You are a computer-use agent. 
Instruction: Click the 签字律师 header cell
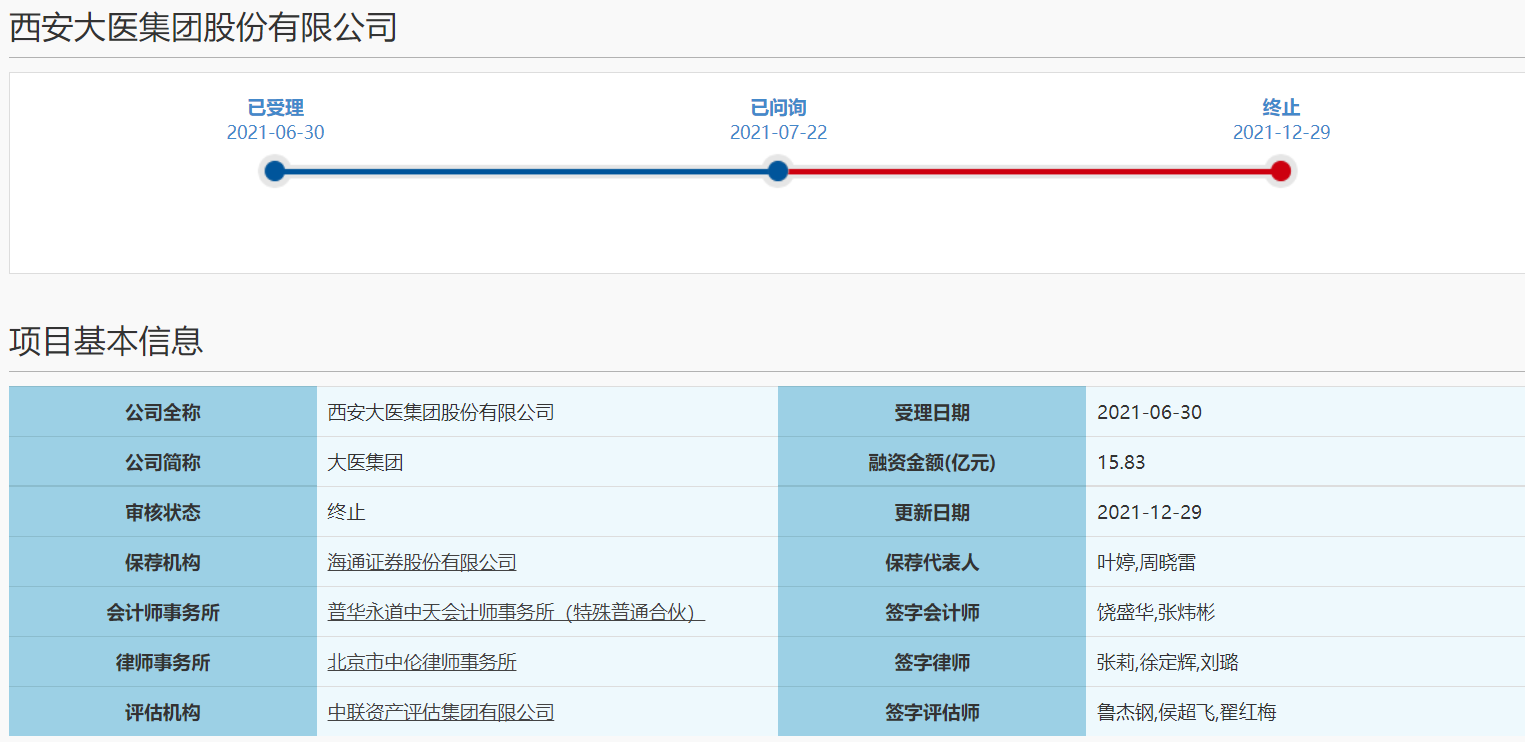pos(932,662)
